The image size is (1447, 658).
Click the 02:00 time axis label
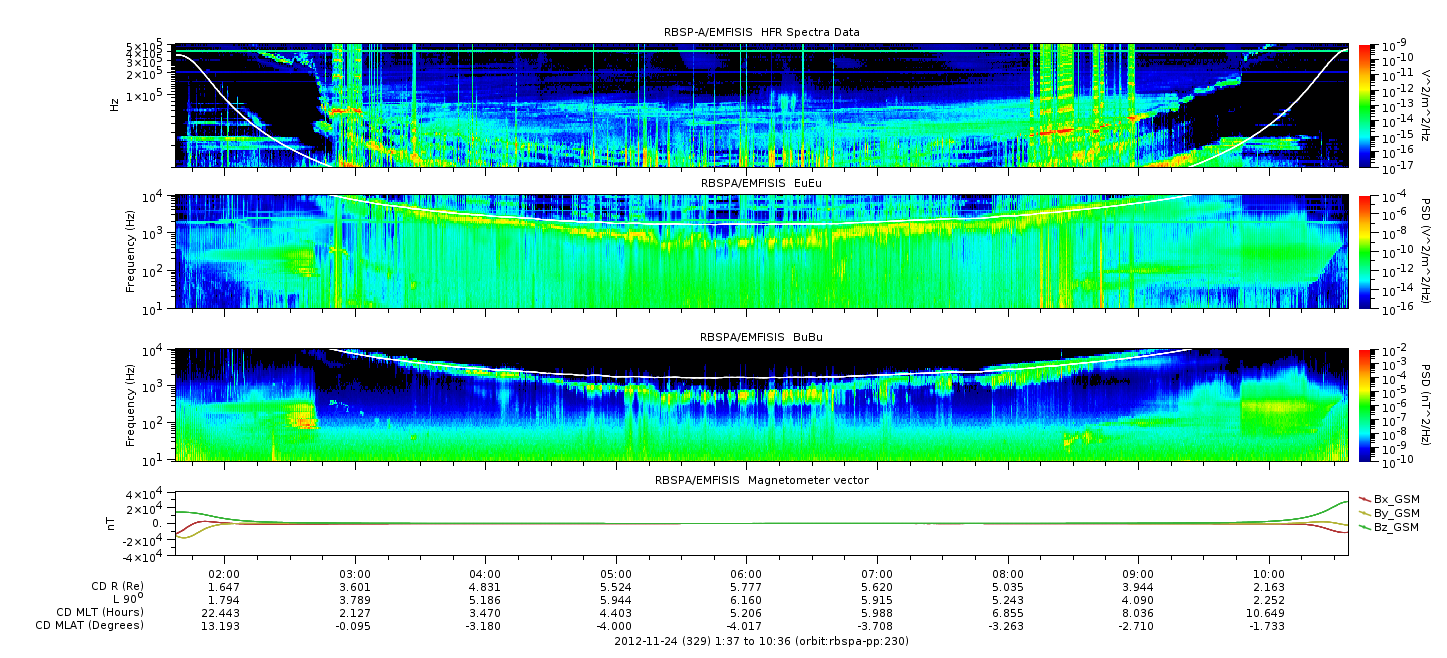pyautogui.click(x=224, y=573)
